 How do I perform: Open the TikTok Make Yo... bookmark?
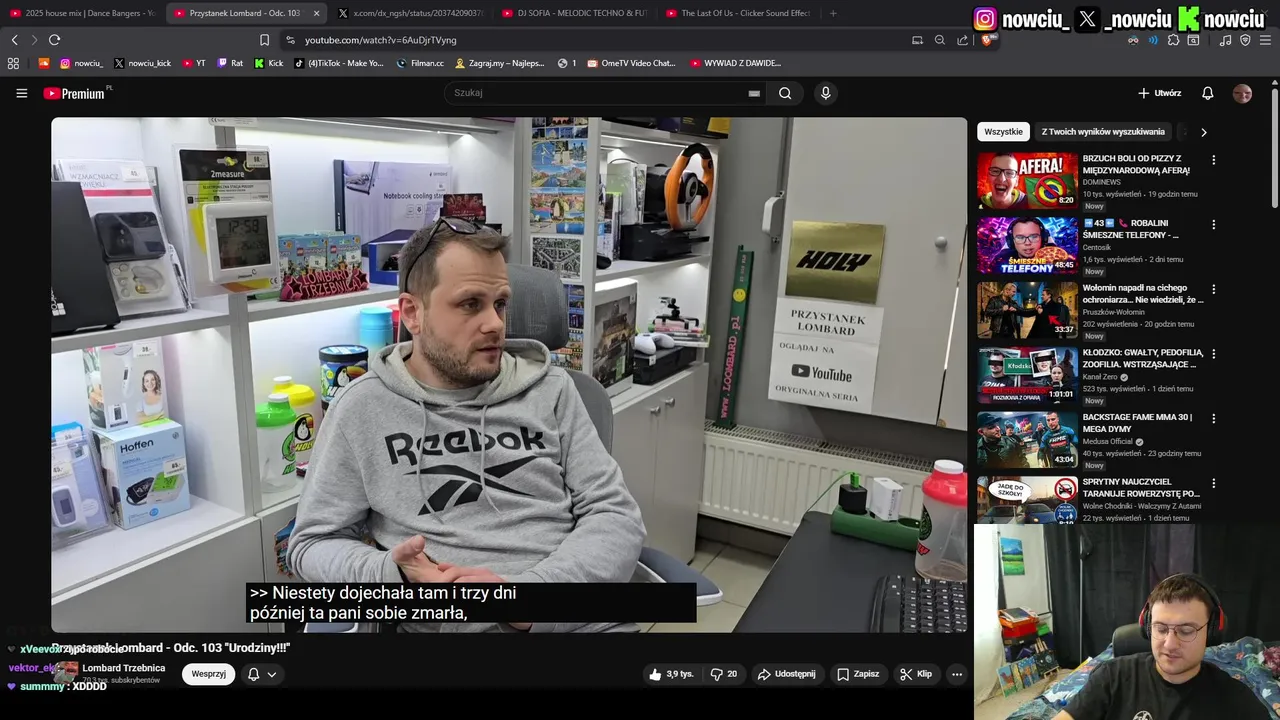click(338, 63)
